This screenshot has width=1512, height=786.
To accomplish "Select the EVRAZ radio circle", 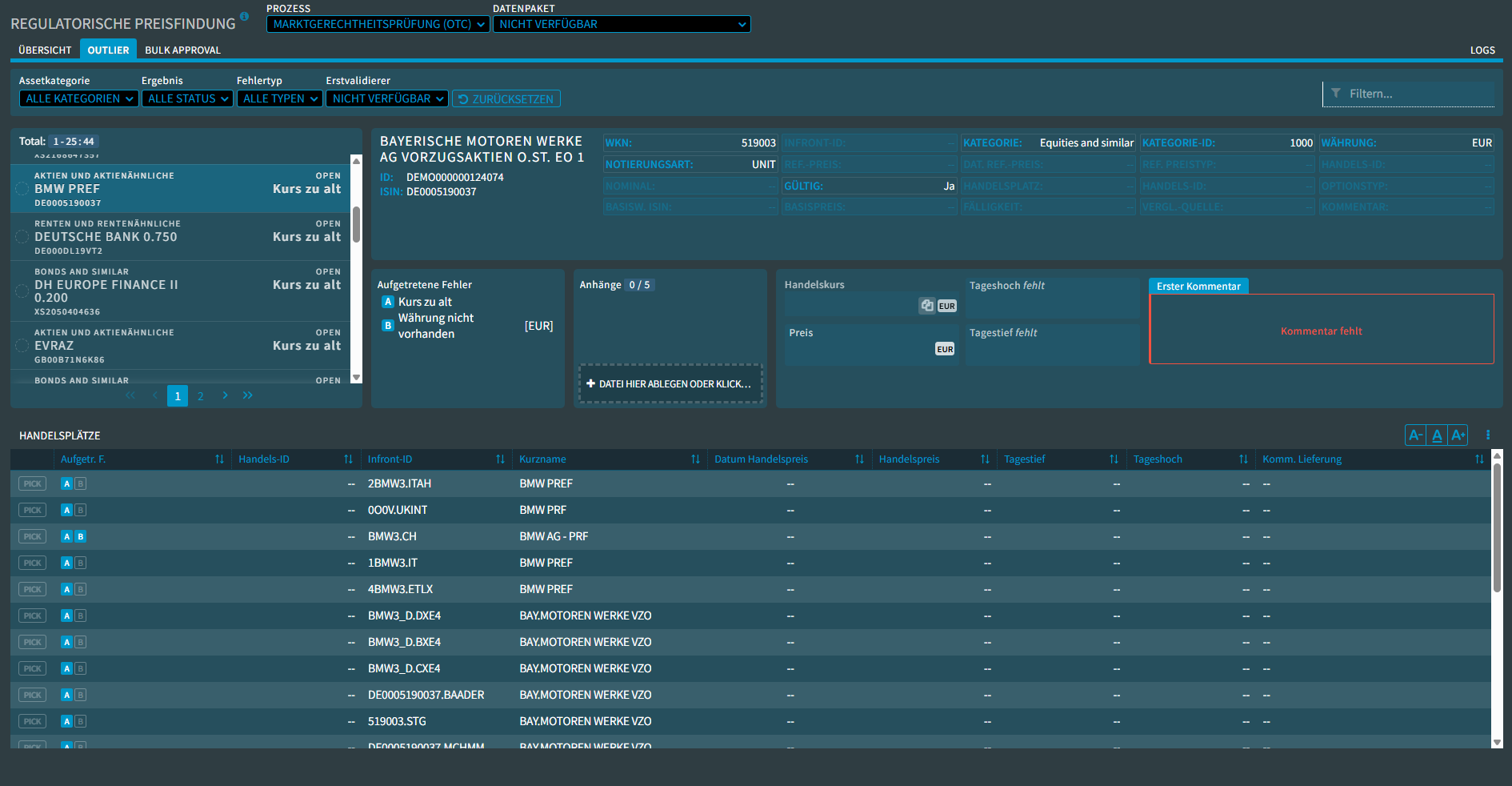I will [22, 346].
